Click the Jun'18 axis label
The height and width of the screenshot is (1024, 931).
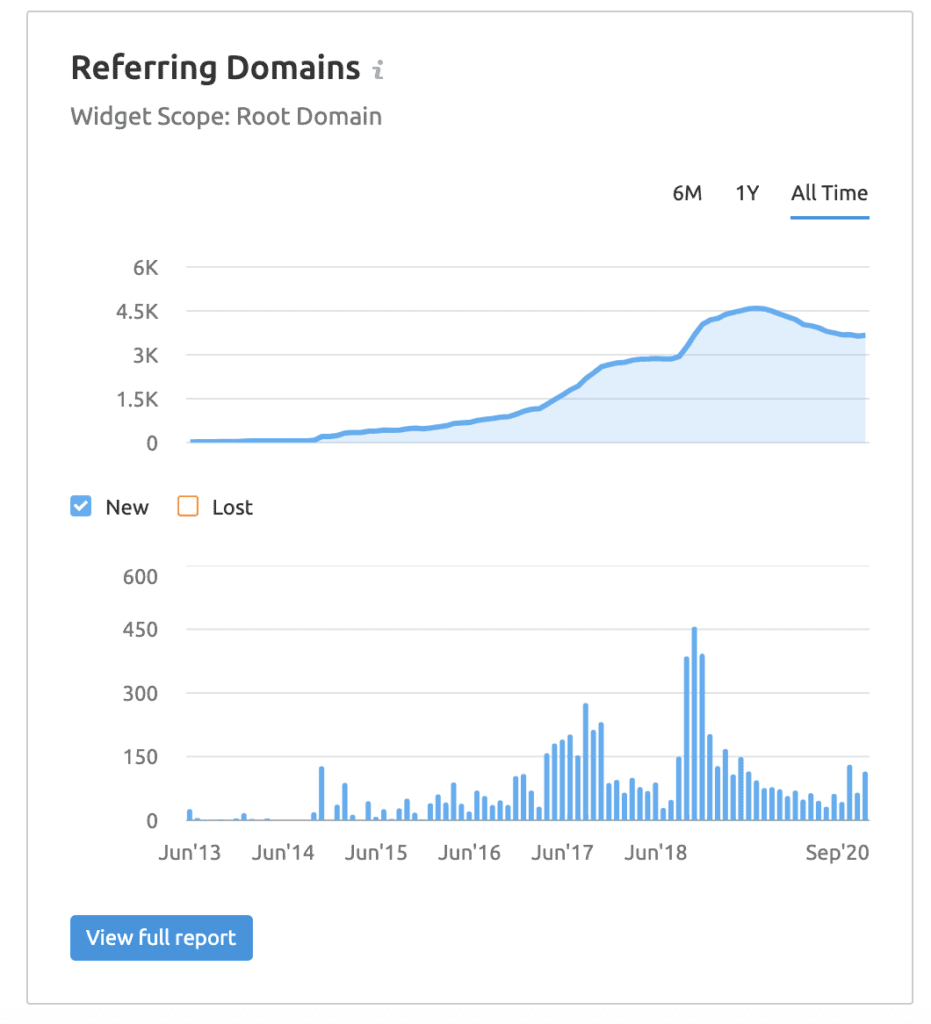point(655,853)
